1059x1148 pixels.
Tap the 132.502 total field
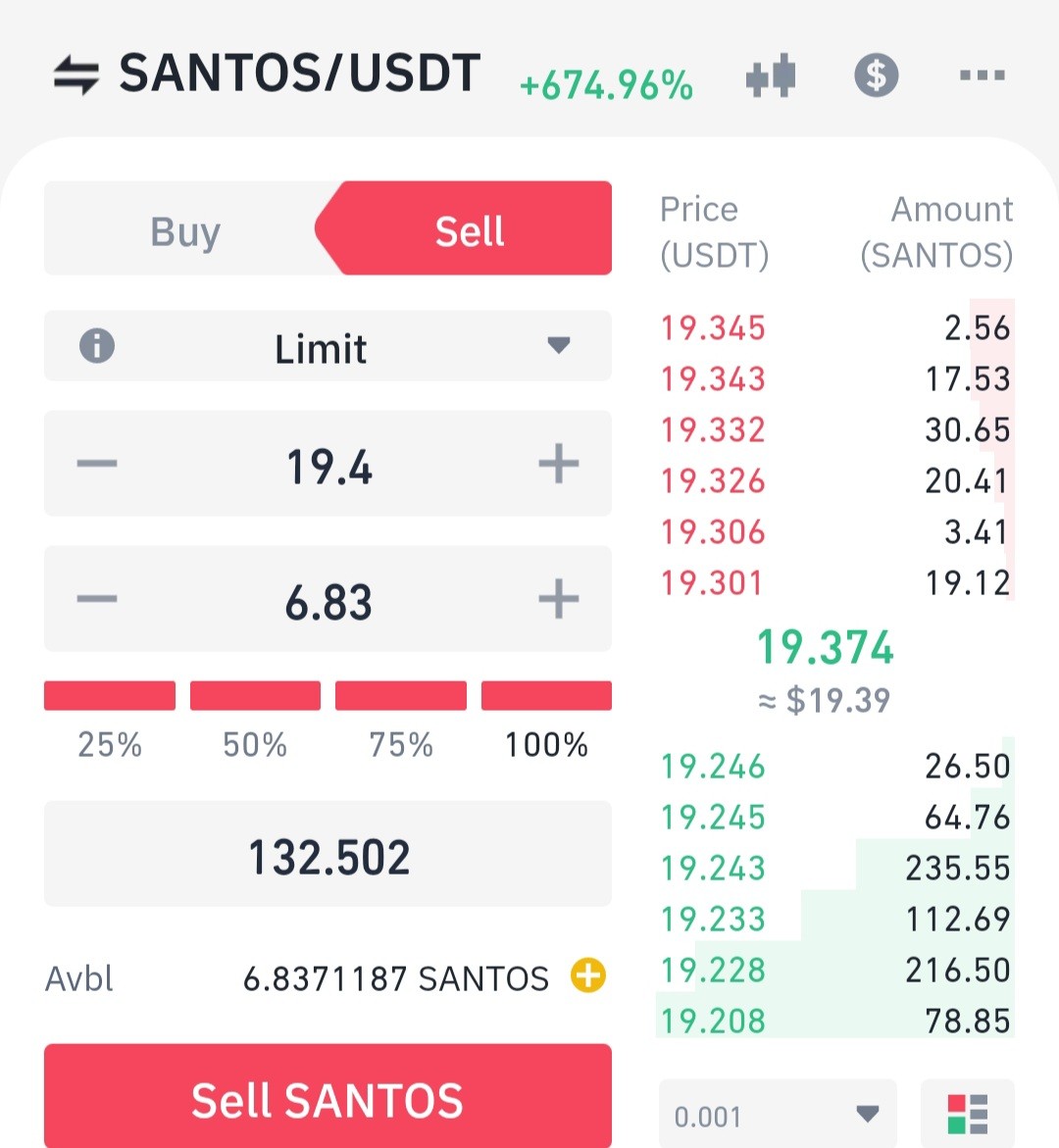click(328, 854)
